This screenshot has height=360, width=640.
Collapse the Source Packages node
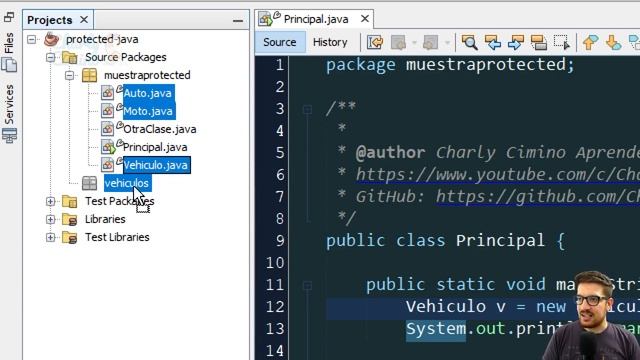point(50,57)
